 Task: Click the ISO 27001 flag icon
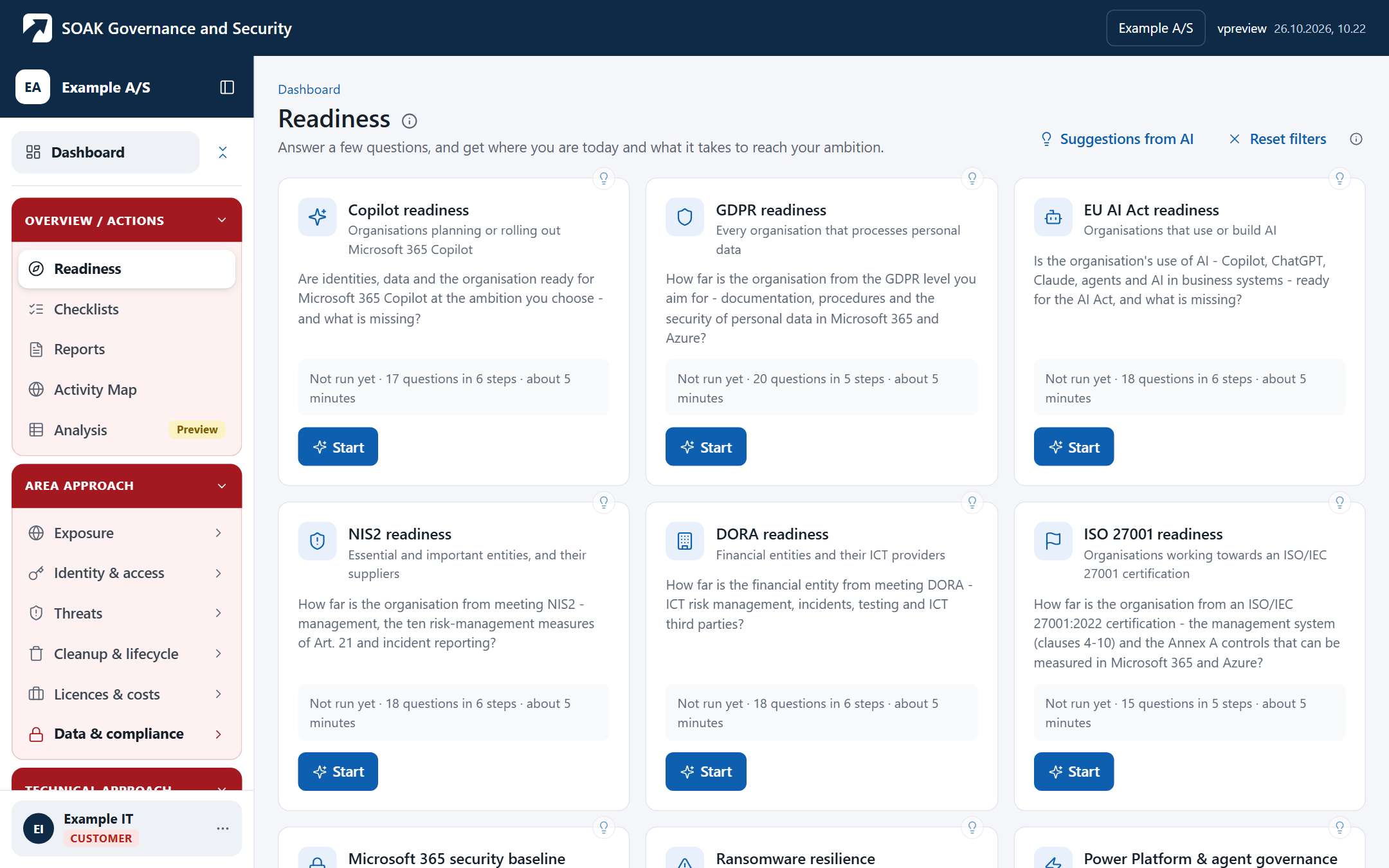(1053, 541)
